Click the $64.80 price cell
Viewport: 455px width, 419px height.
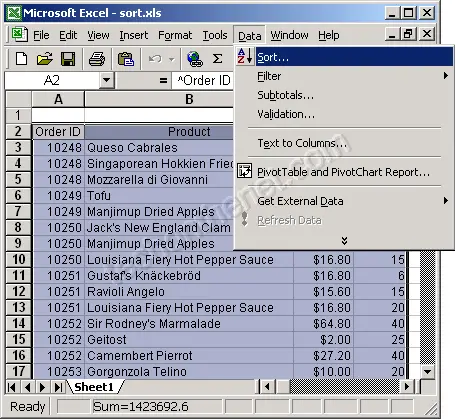point(323,324)
